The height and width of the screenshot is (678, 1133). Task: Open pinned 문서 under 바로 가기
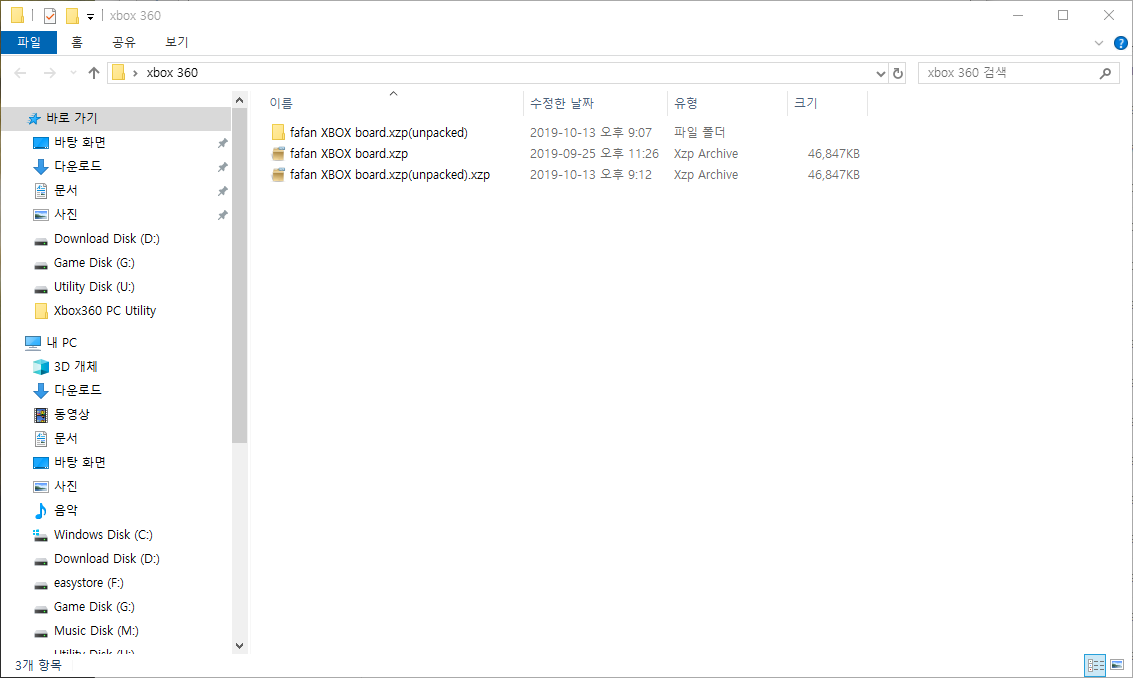pyautogui.click(x=66, y=190)
